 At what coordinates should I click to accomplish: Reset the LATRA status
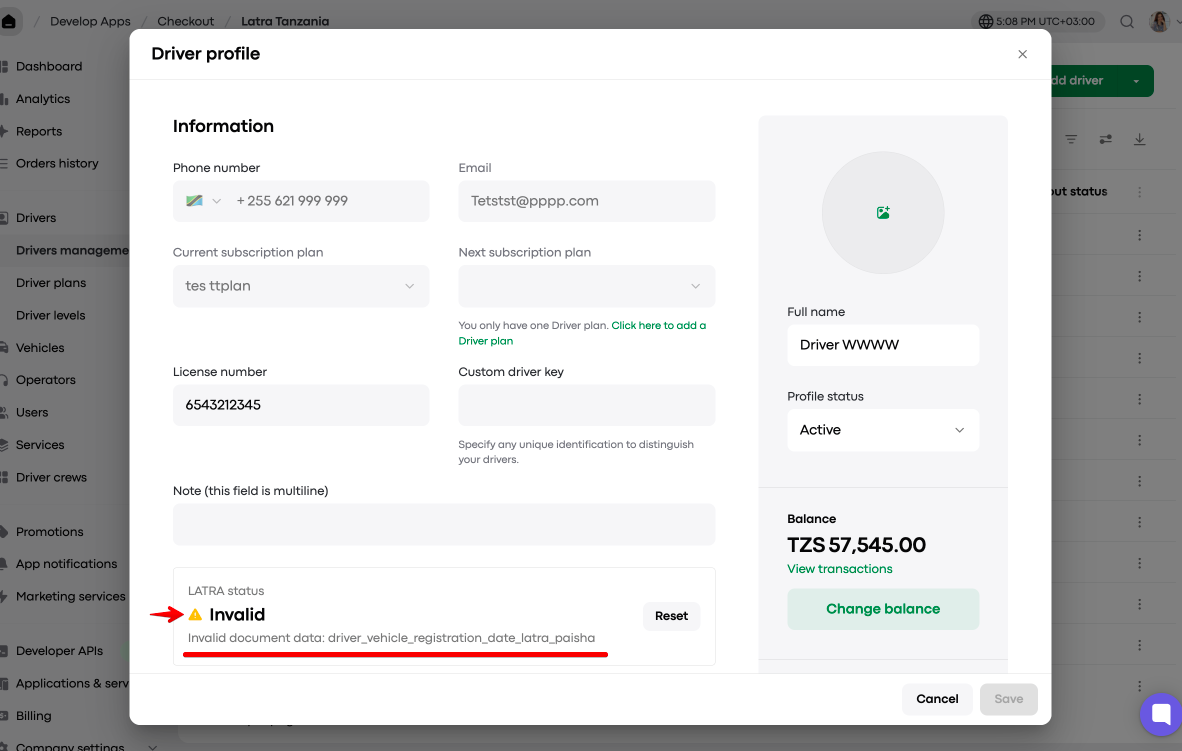671,616
